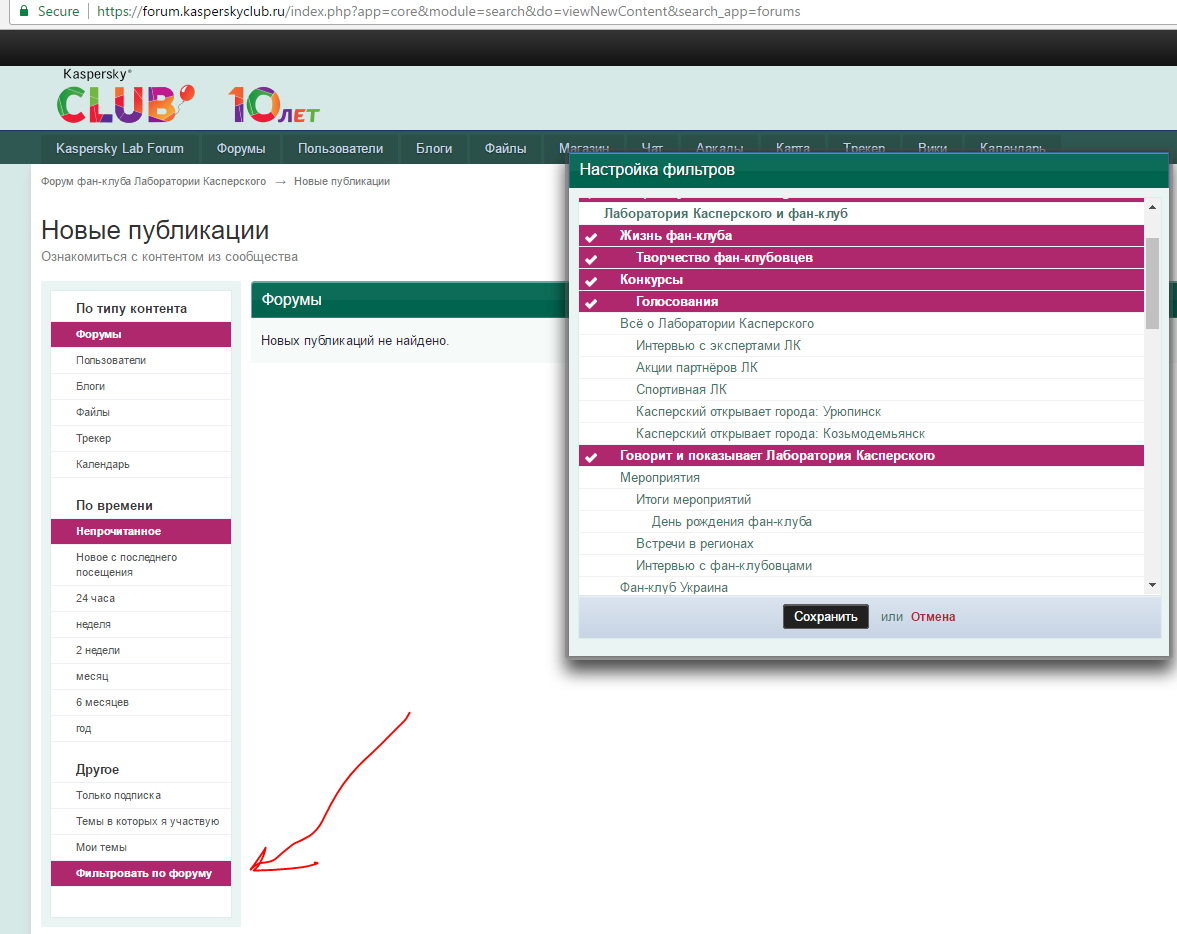The image size is (1177, 934).
Task: Select Интервью с фан-клубовцами row
Action: click(861, 565)
